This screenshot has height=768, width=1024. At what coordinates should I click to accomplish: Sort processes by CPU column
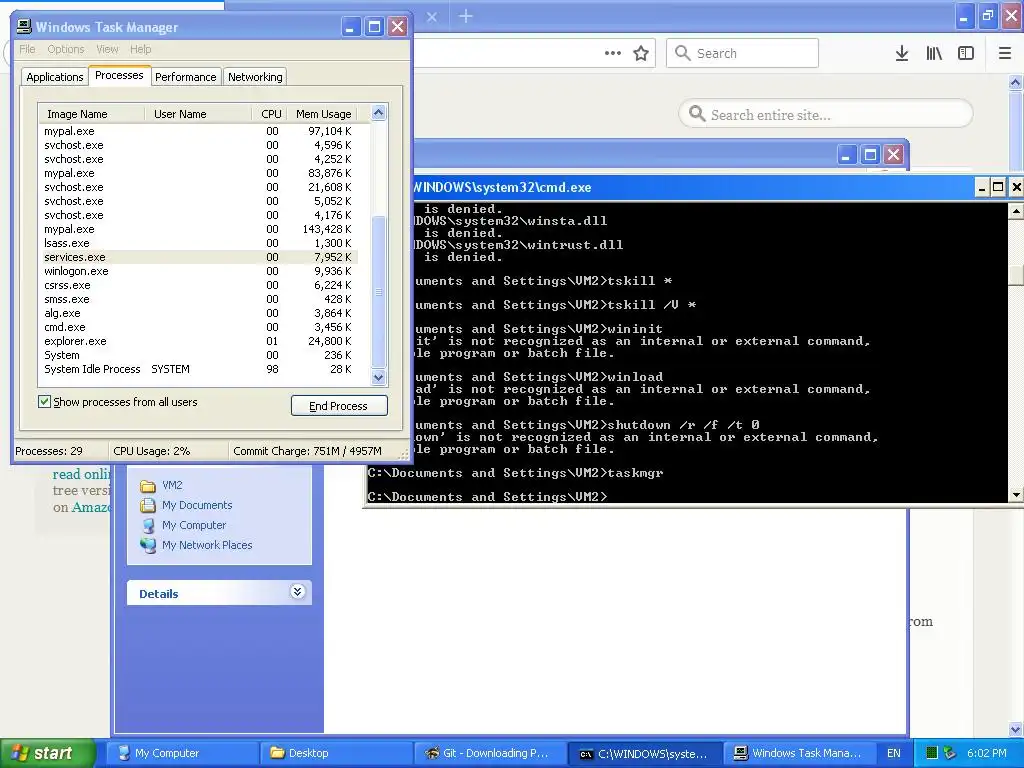point(270,114)
